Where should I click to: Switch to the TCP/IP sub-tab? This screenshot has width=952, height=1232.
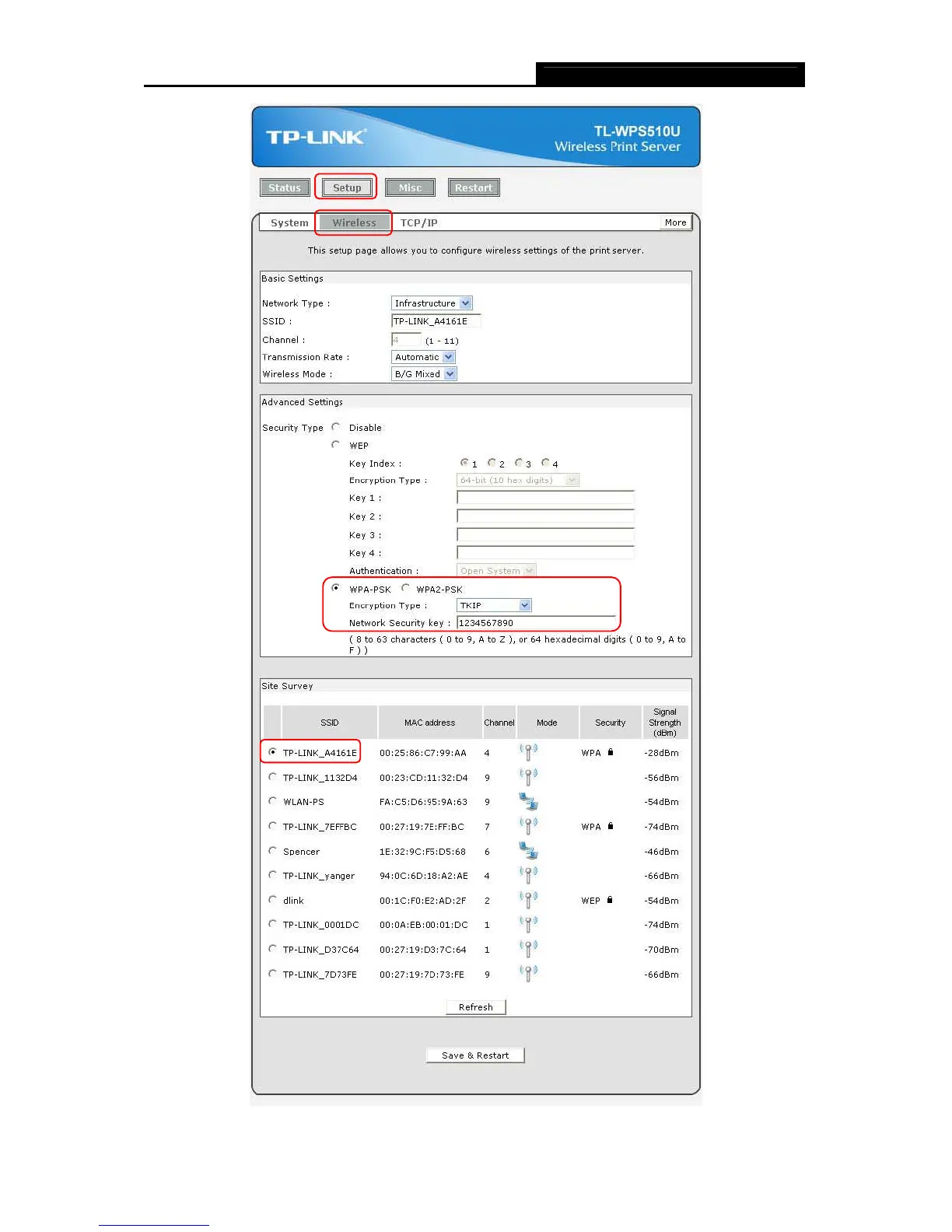[x=419, y=222]
